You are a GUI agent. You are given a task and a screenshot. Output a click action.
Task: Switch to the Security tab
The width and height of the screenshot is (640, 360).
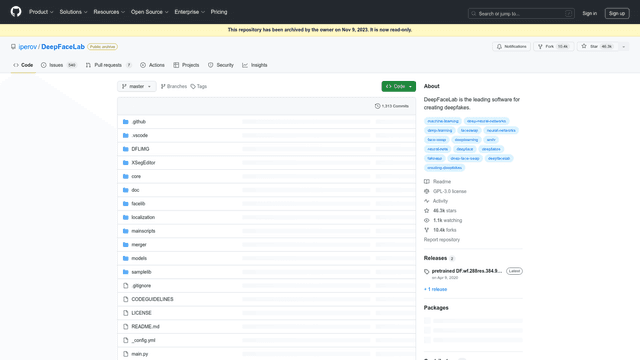[x=221, y=65]
